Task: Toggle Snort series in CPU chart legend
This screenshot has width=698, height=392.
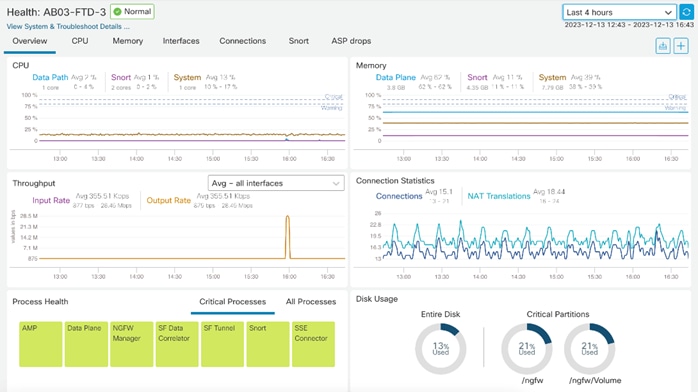Action: (x=121, y=77)
